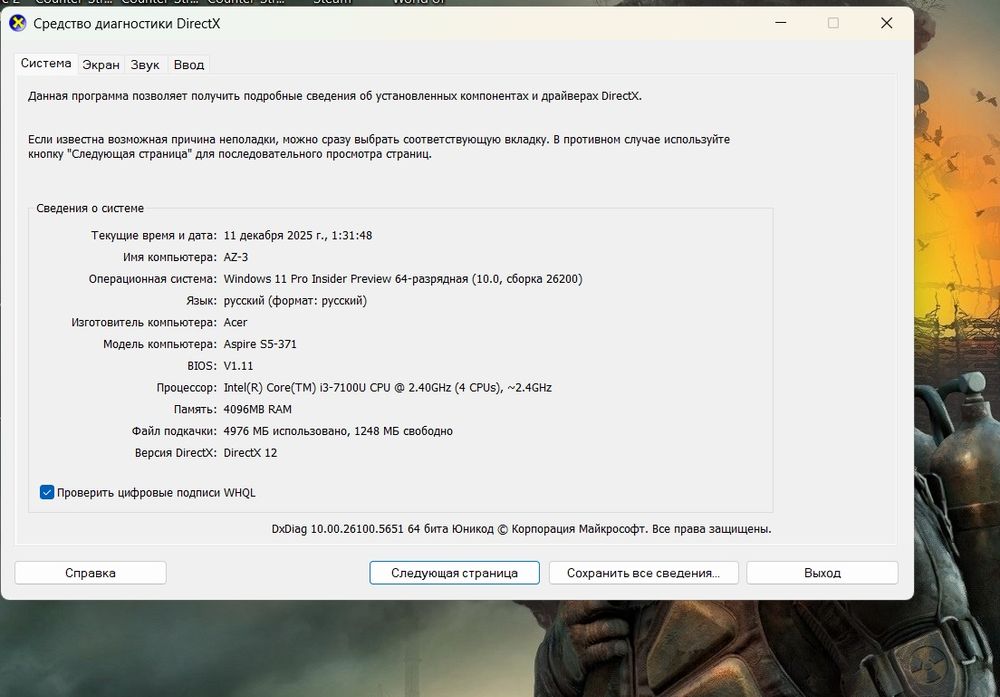Click the DirectX 12 version value
The width and height of the screenshot is (1000, 697).
coord(250,453)
